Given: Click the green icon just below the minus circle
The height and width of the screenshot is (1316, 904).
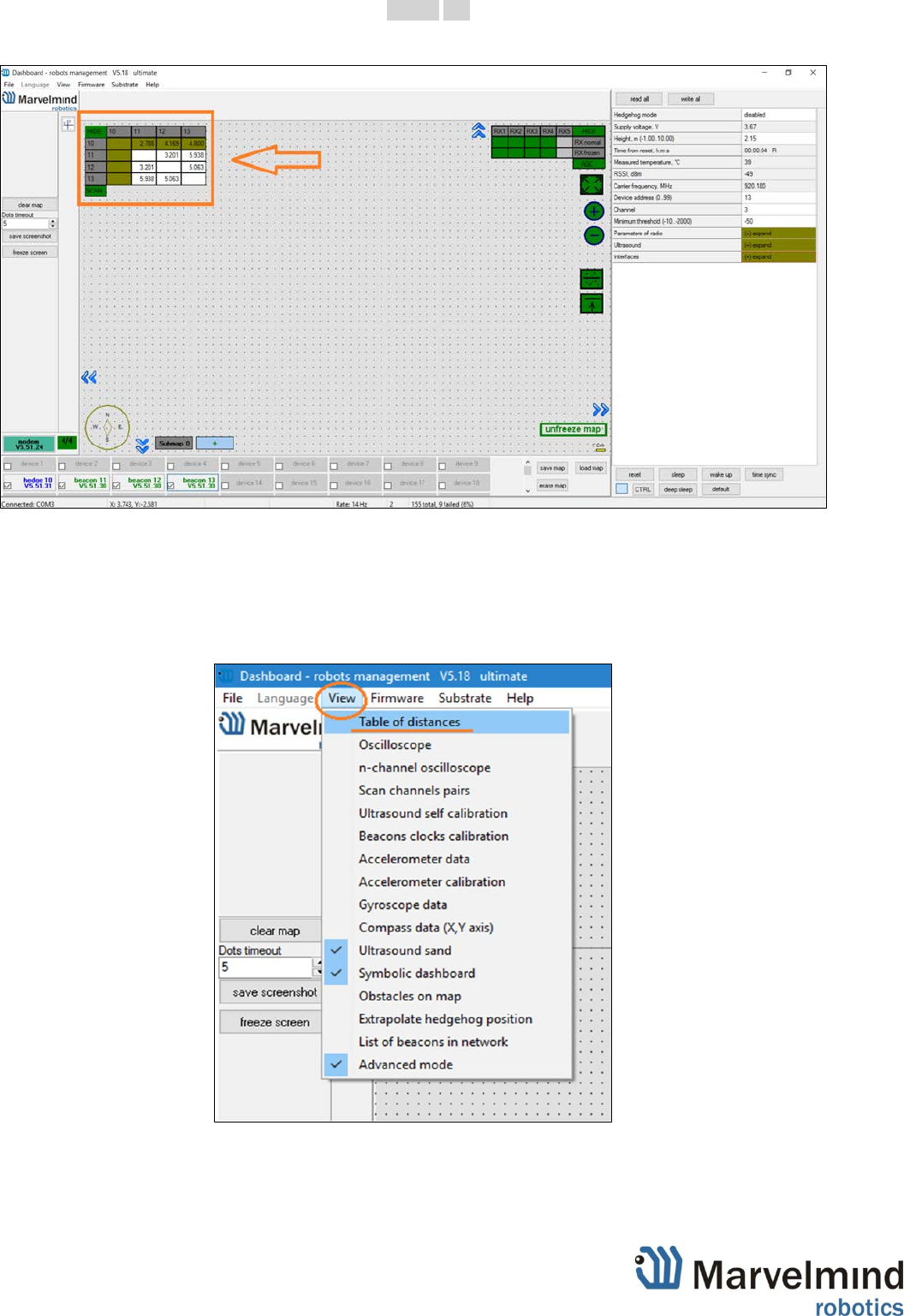Looking at the screenshot, I should point(592,278).
